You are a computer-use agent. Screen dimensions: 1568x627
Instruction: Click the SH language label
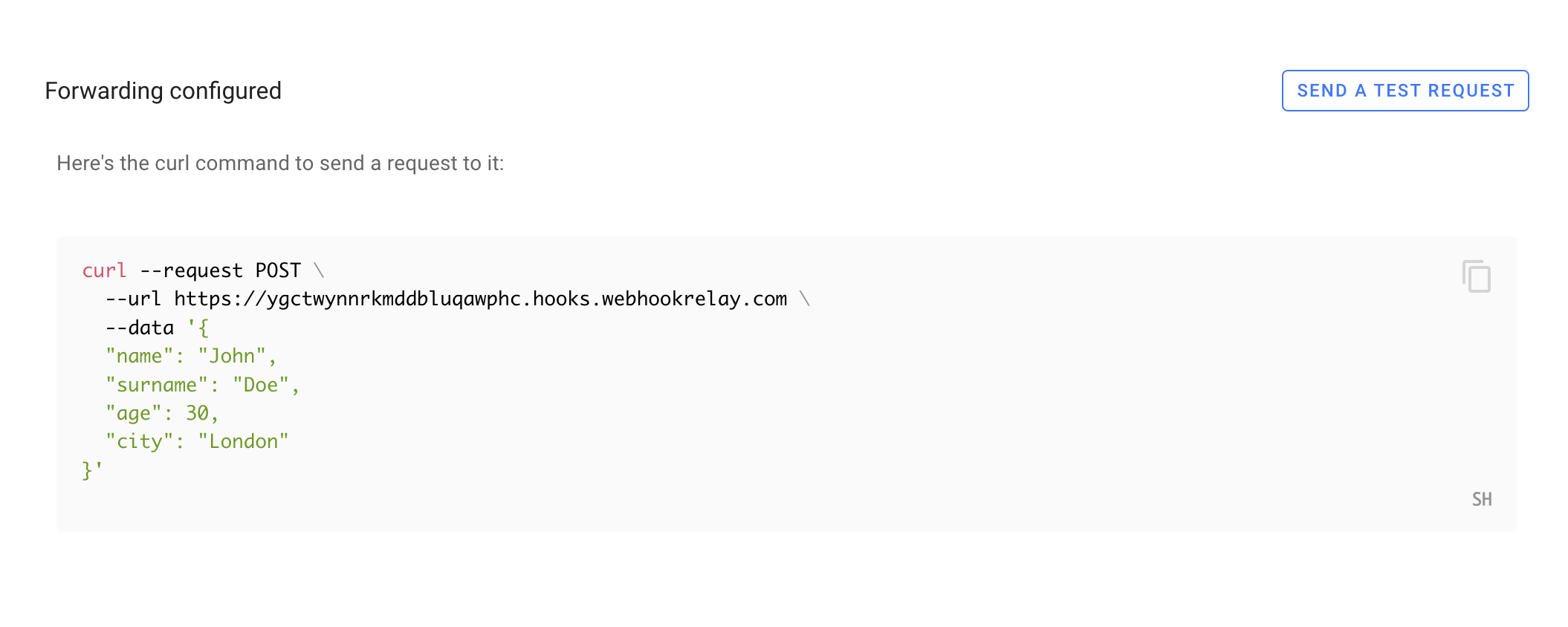[1481, 499]
